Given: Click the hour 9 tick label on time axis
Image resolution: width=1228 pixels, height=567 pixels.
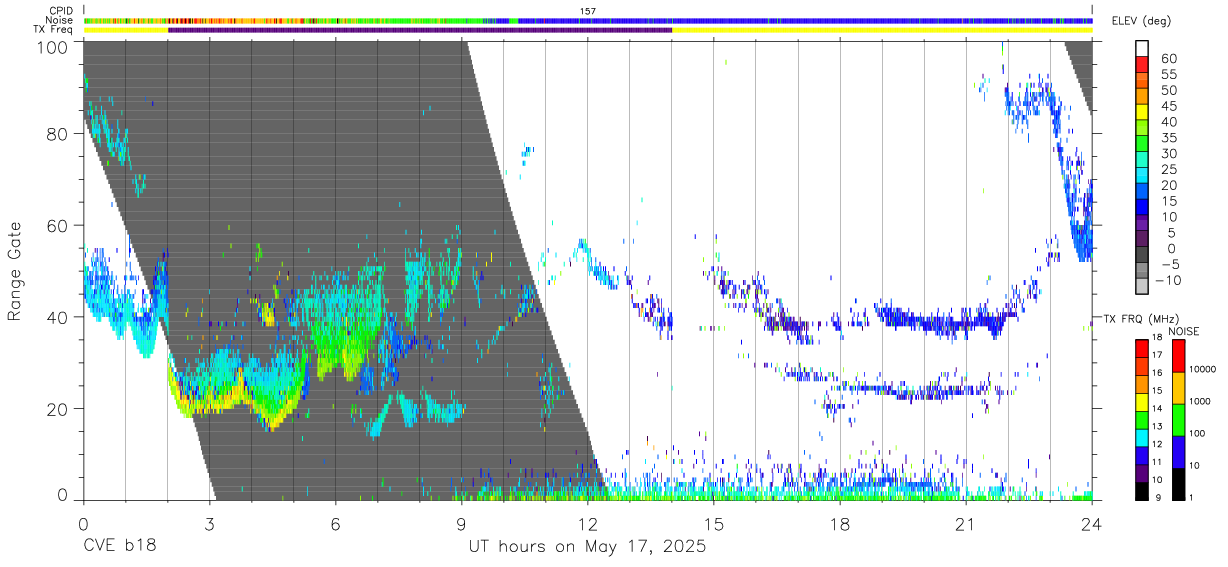Looking at the screenshot, I should pyautogui.click(x=462, y=524).
